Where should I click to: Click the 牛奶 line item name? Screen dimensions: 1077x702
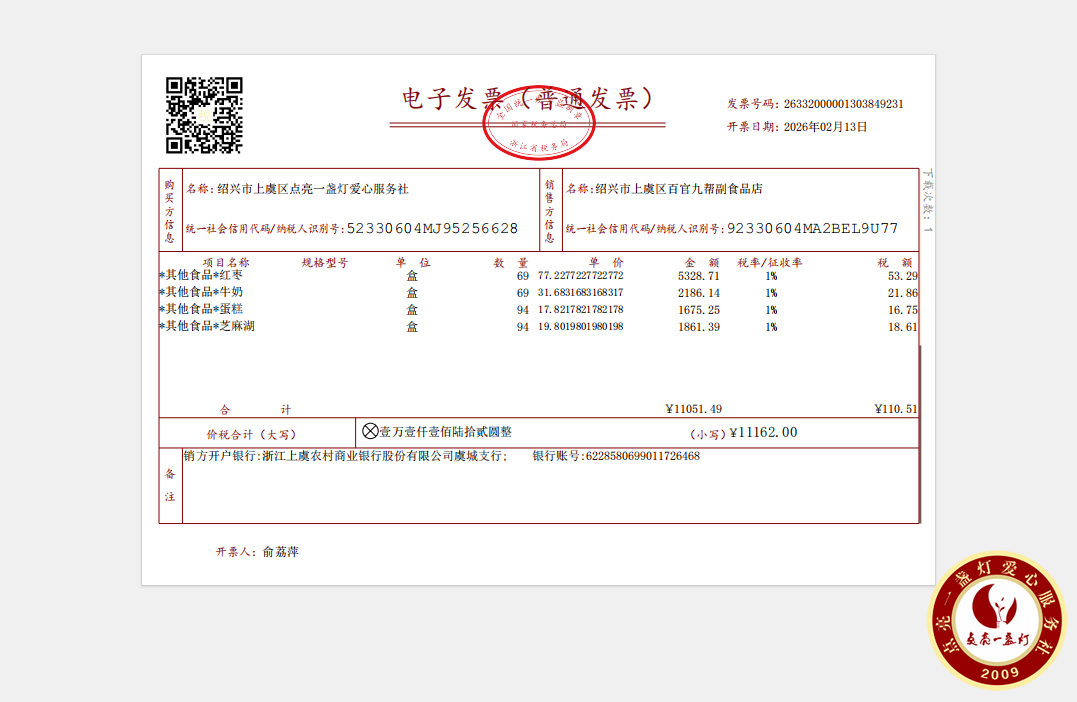(x=201, y=292)
